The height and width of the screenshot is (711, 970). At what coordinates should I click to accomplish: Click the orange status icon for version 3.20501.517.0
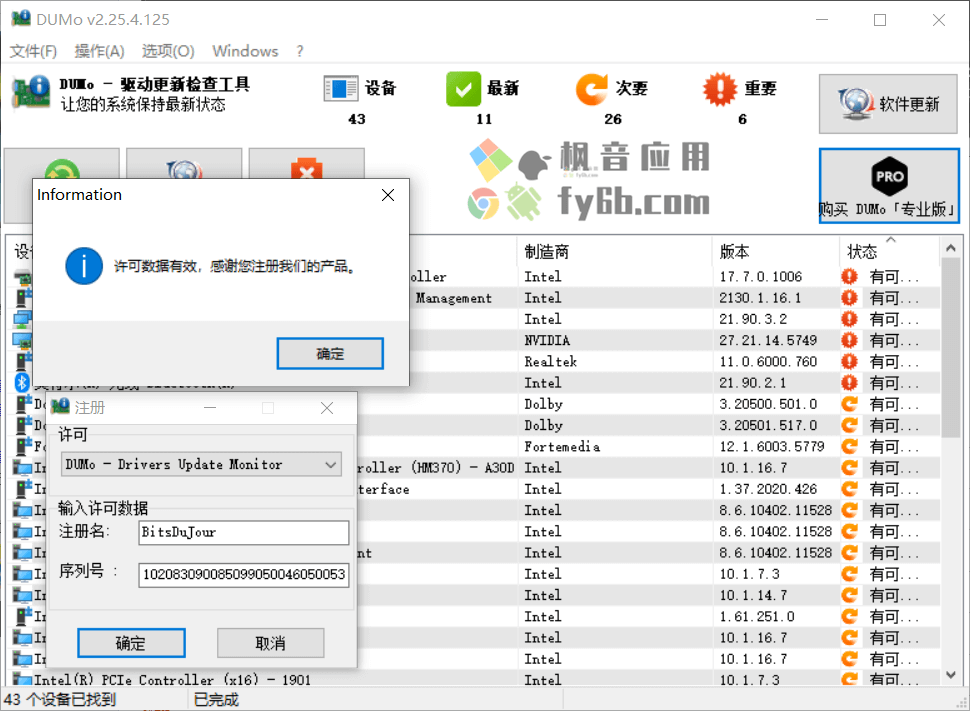pyautogui.click(x=849, y=425)
